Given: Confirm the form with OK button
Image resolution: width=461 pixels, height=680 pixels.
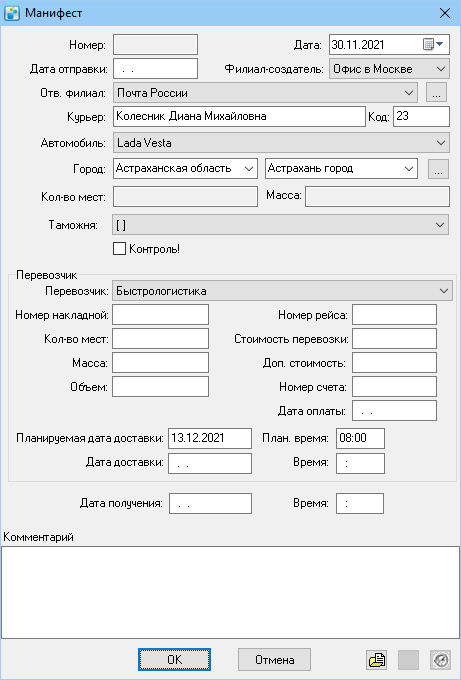Looking at the screenshot, I should [x=174, y=660].
